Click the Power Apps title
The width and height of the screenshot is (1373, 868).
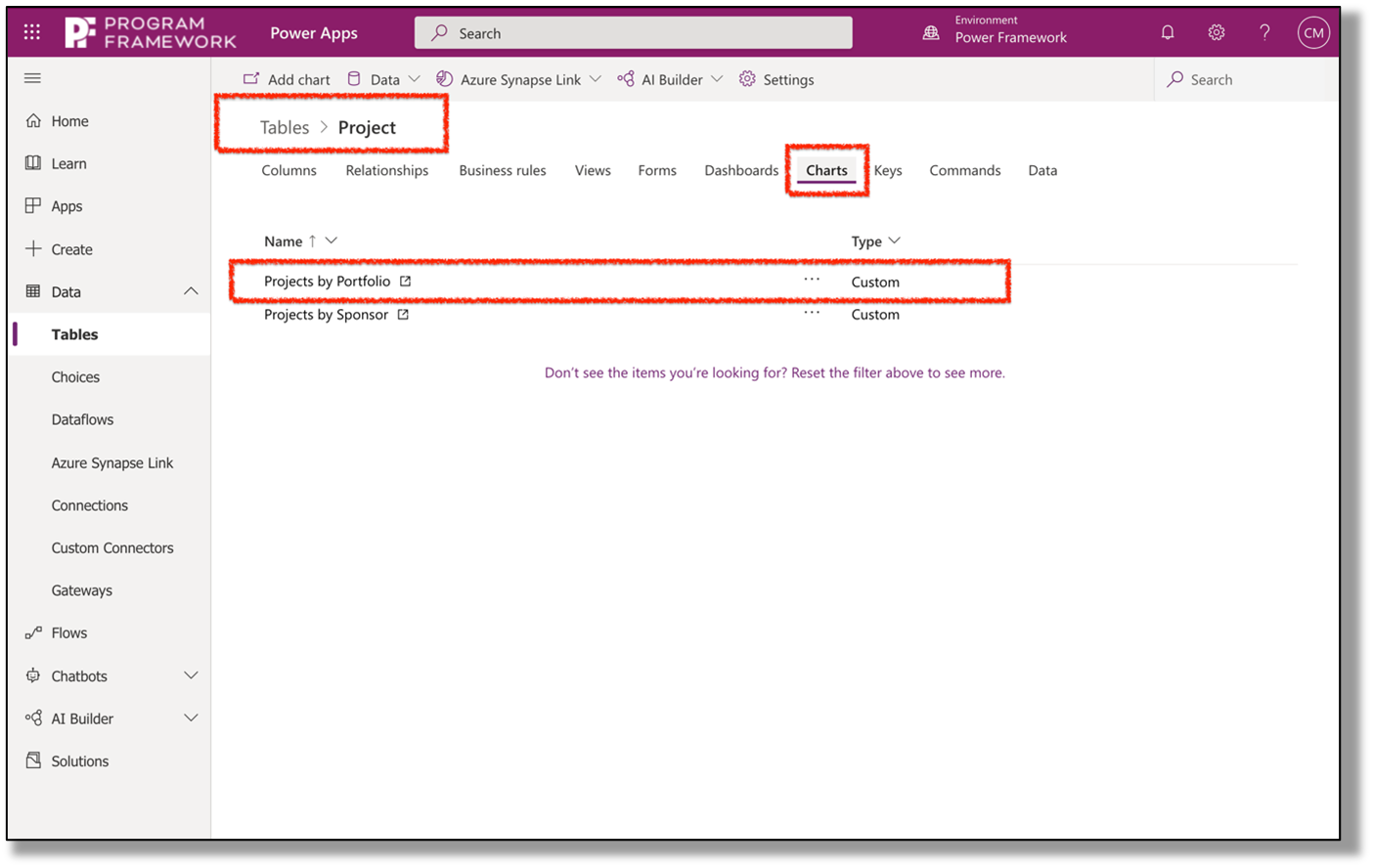[x=314, y=32]
